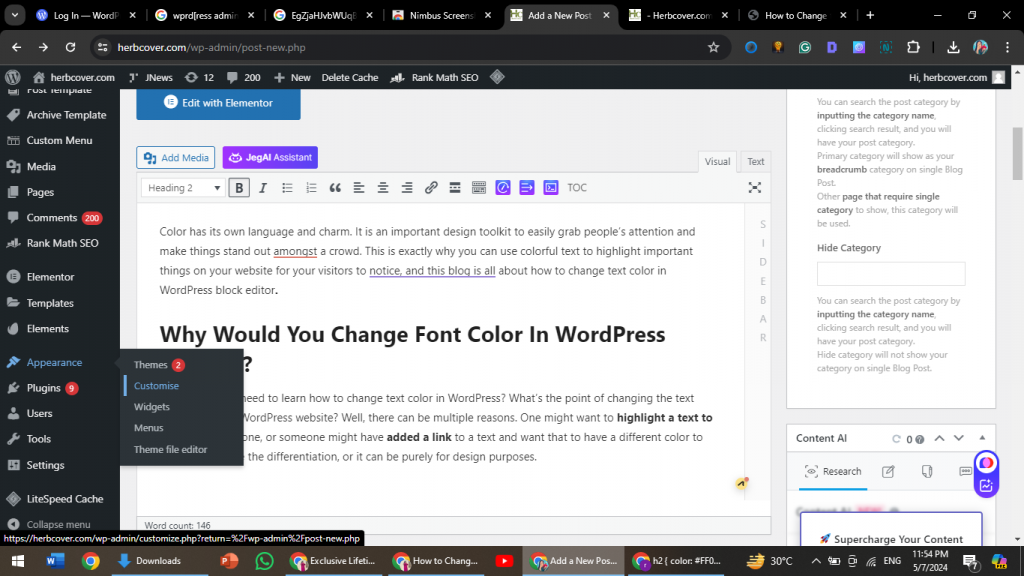The image size is (1024, 576).
Task: Click inside the Hide Category search field
Action: click(x=890, y=273)
